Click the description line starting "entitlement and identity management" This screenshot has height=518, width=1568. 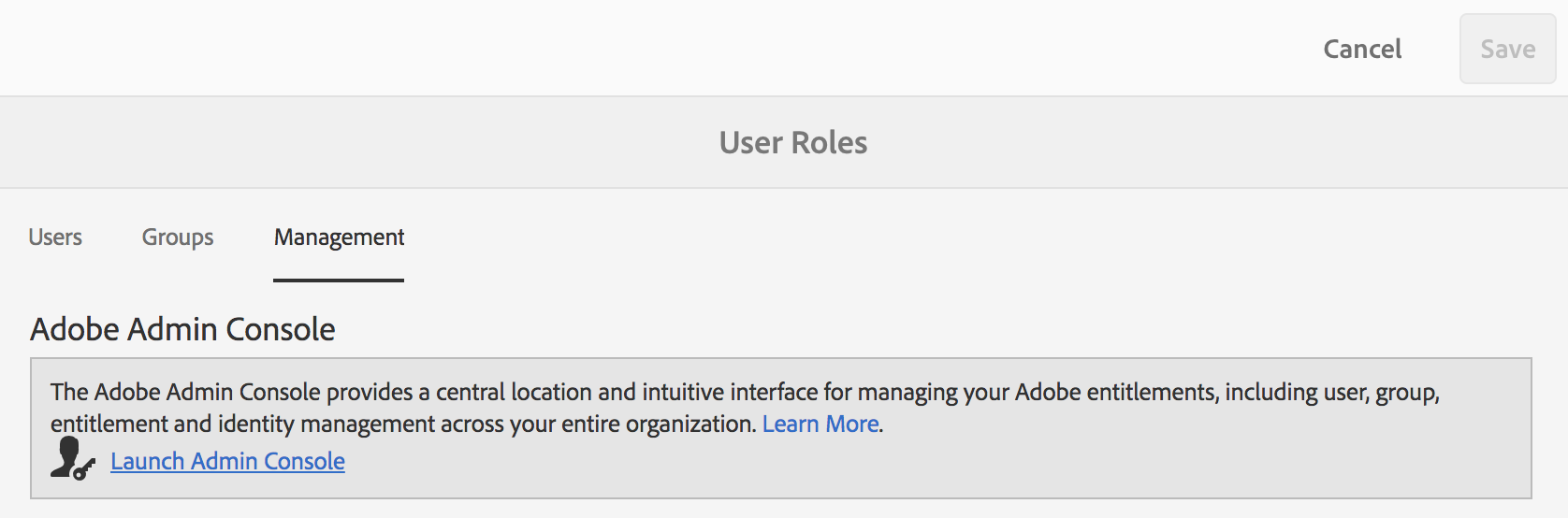click(402, 424)
